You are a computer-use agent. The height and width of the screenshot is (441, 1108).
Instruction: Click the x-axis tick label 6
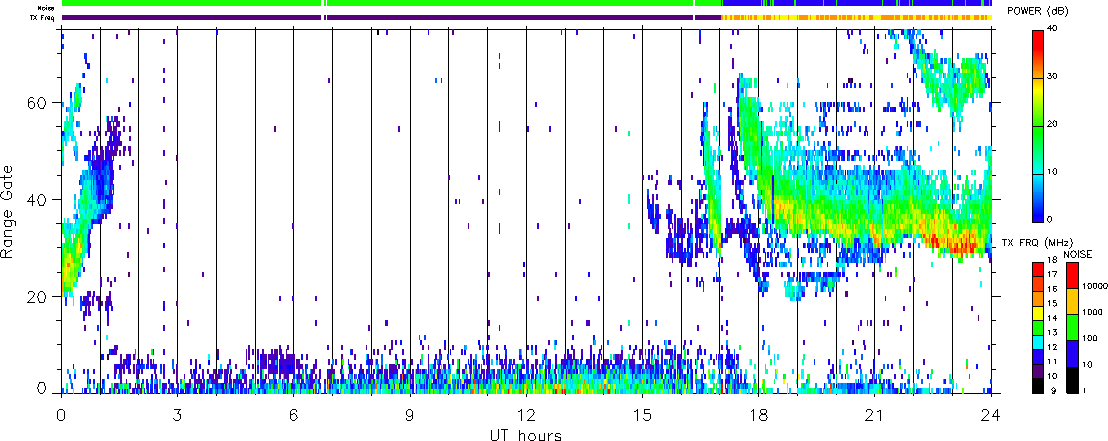click(293, 414)
